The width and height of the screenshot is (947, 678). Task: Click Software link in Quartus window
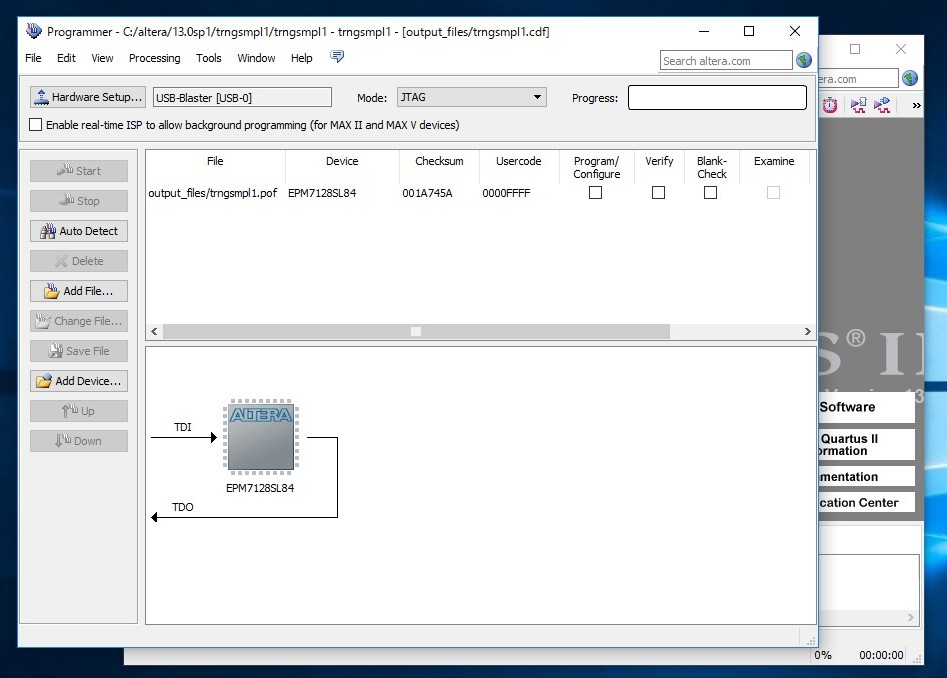tap(867, 408)
